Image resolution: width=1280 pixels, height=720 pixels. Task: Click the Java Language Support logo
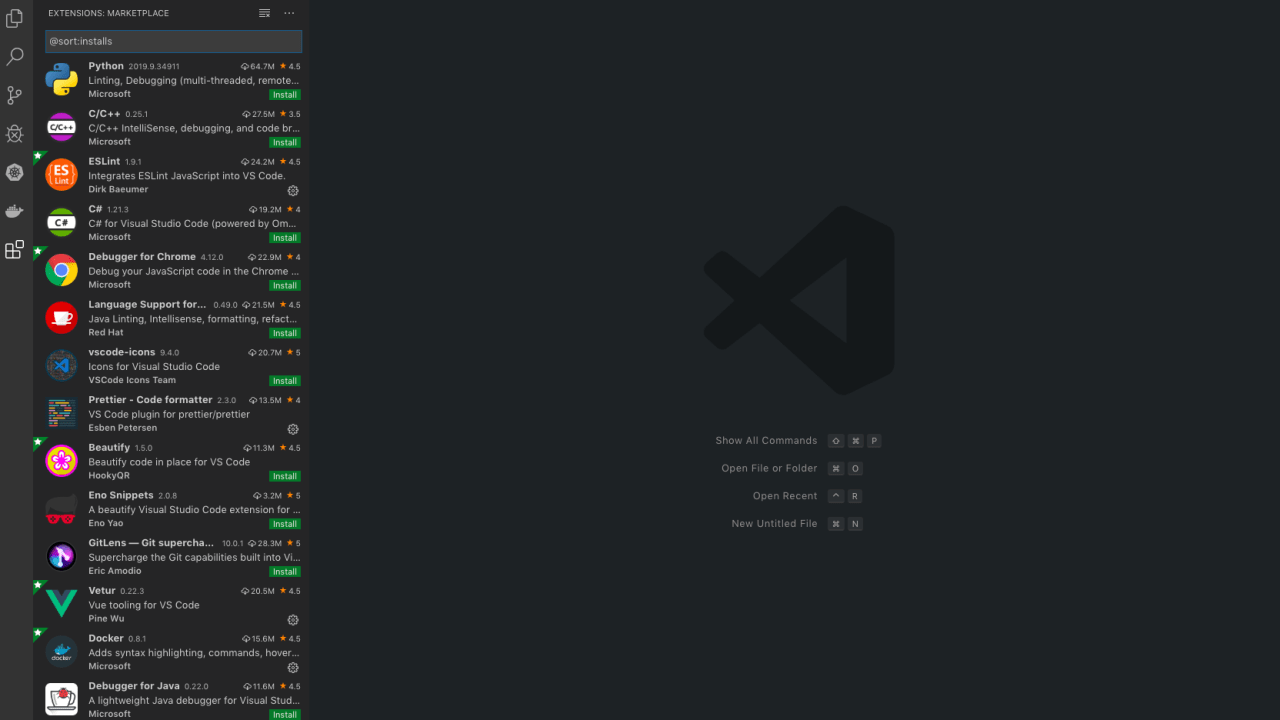click(x=61, y=318)
